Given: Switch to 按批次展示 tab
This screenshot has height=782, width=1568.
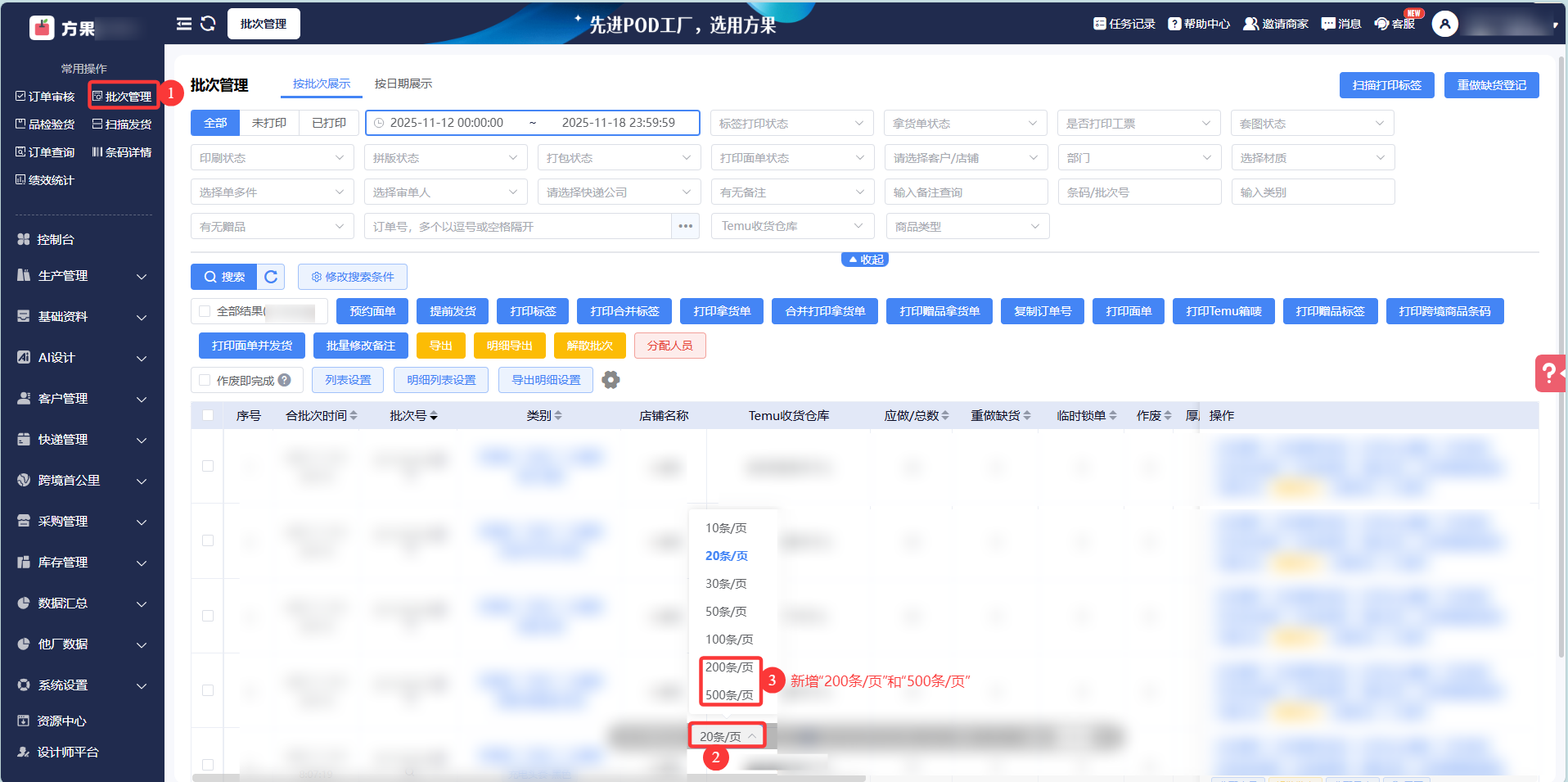Looking at the screenshot, I should (322, 84).
